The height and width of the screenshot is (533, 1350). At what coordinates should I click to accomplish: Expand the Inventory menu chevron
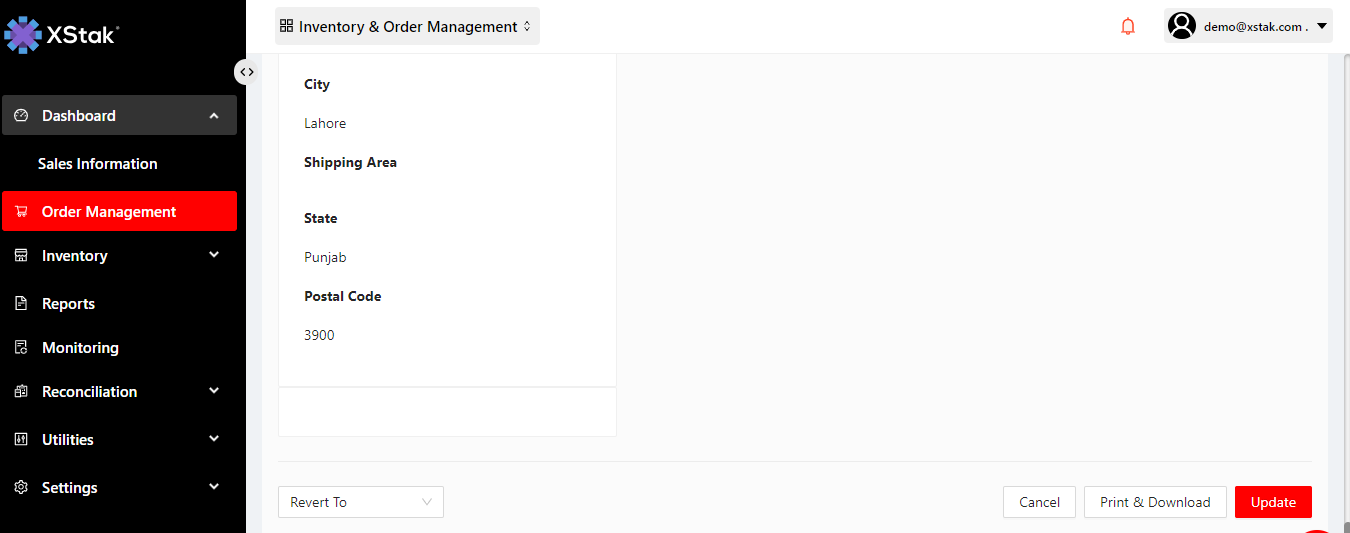[x=214, y=255]
